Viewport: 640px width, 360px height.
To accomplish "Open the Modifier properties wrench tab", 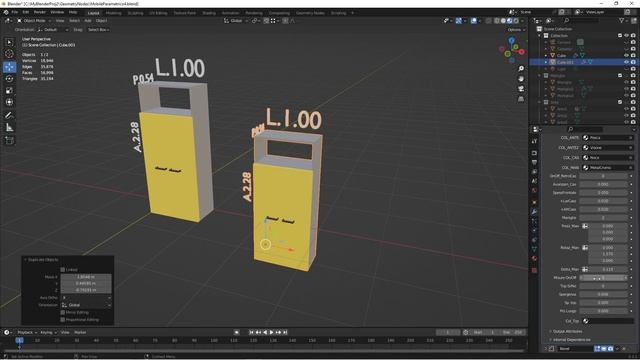I will 534,211.
